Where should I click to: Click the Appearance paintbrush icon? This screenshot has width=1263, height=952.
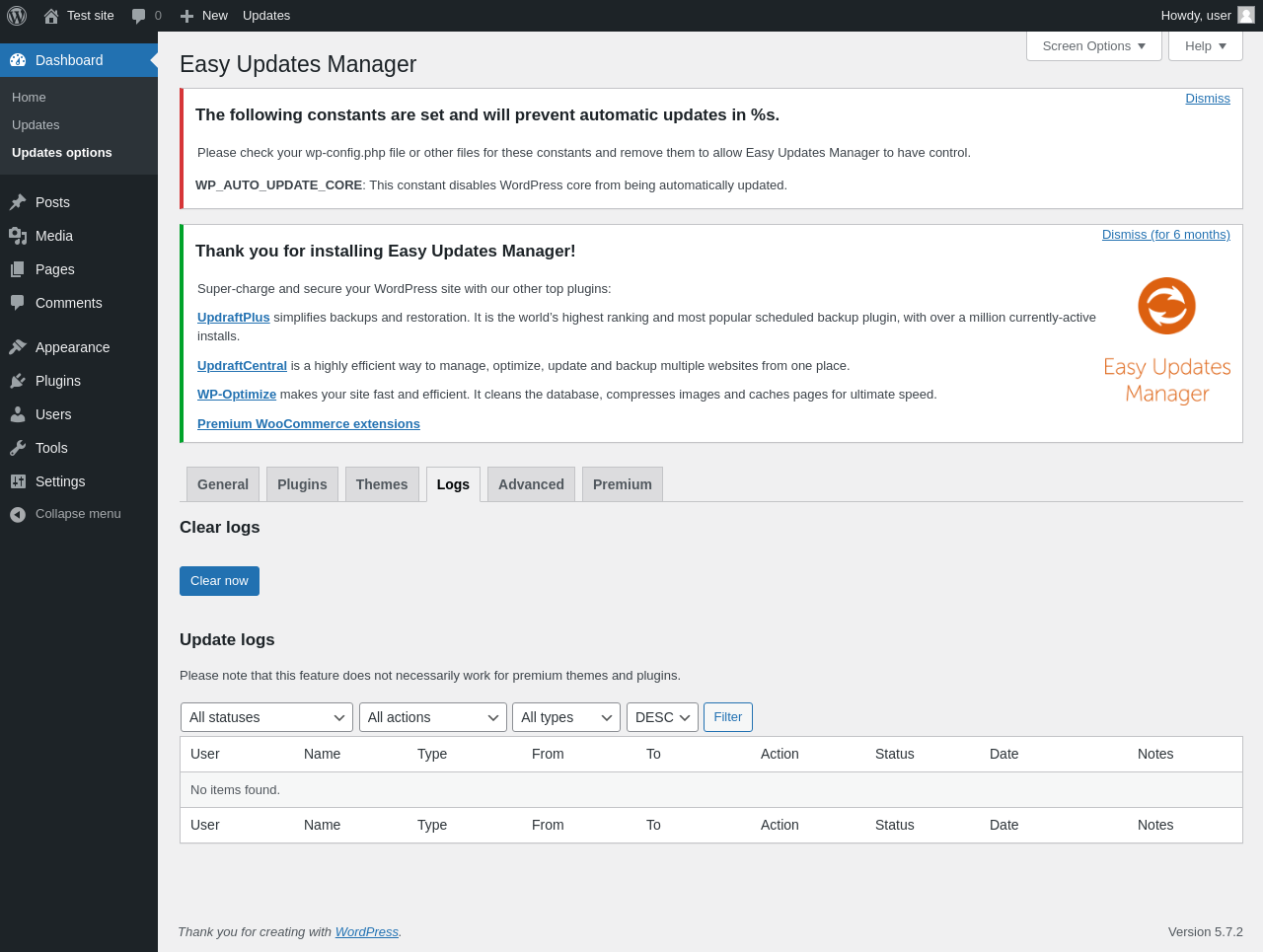18,347
